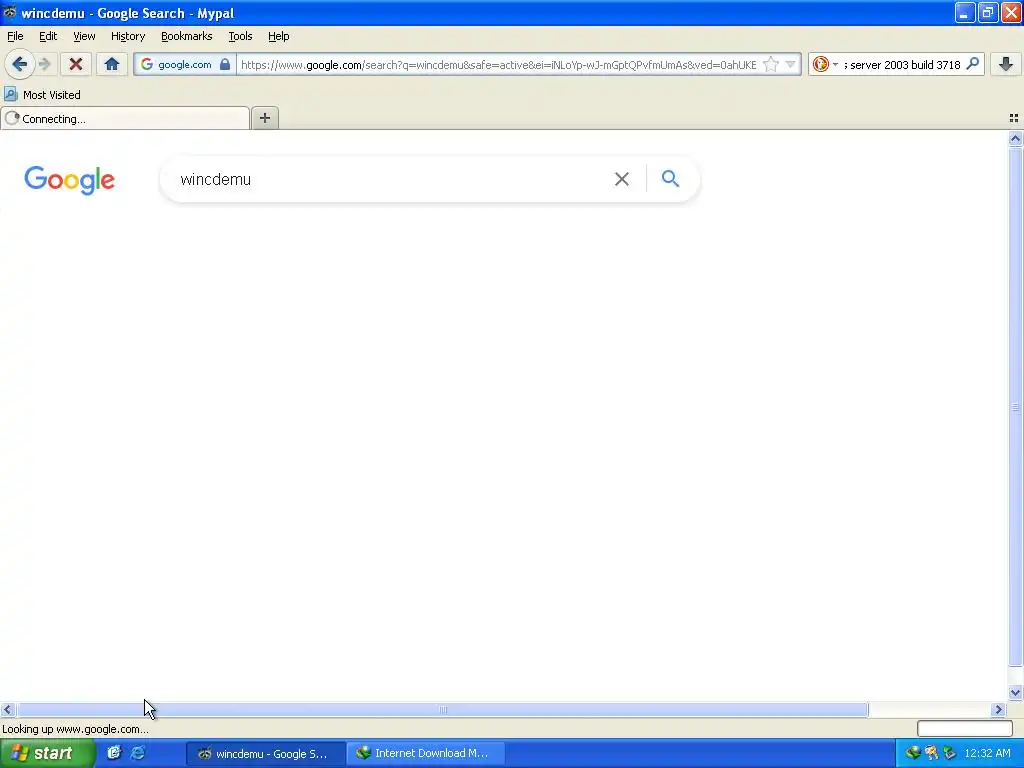Click the Google logo
This screenshot has height=768, width=1024.
[69, 180]
